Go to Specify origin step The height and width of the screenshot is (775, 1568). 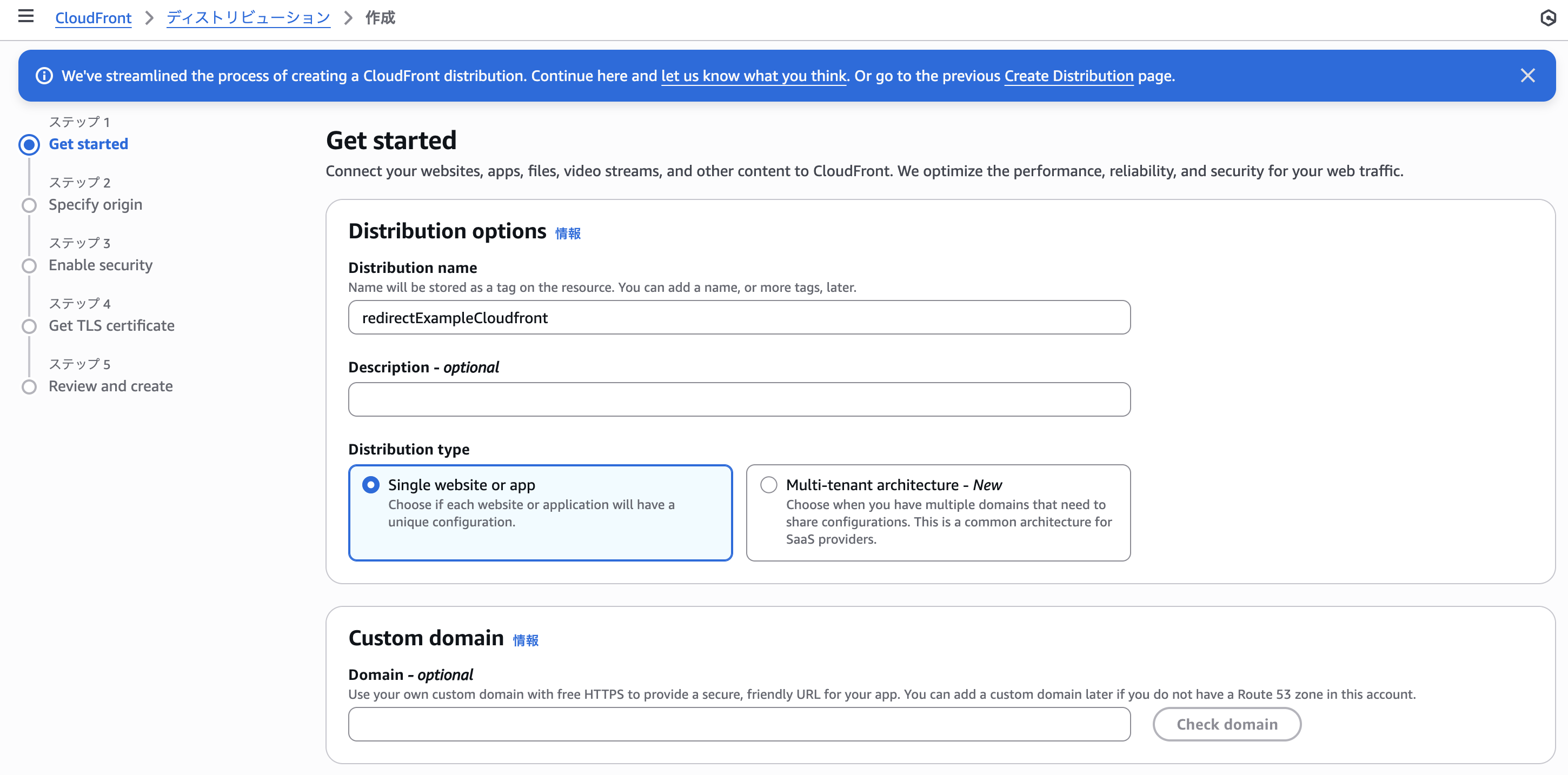click(96, 205)
